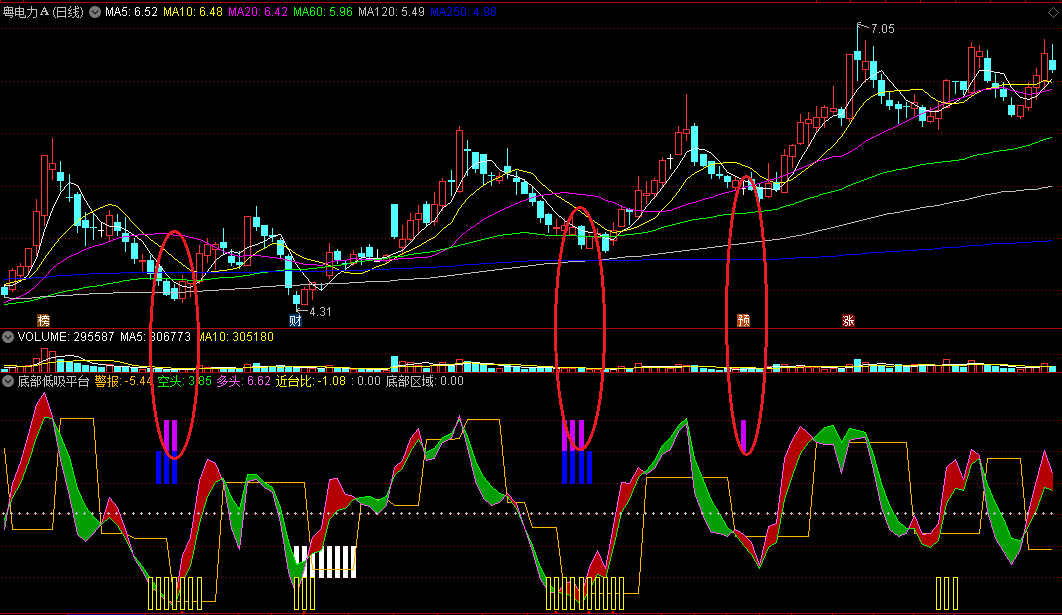Viewport: 1062px width, 615px height.
Task: Select the MA10: 6.48 label
Action: 193,12
